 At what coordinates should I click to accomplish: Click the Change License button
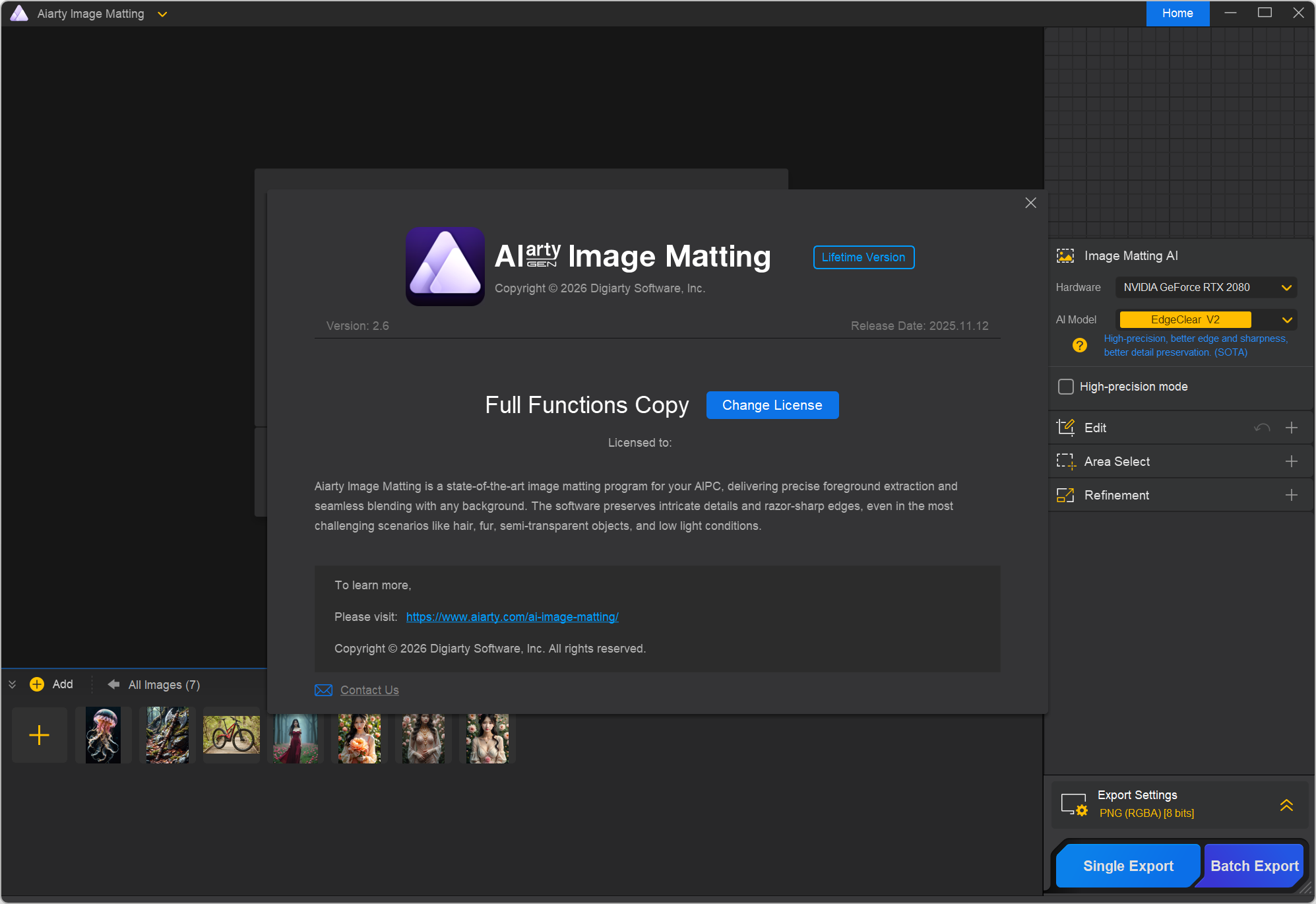[x=772, y=405]
